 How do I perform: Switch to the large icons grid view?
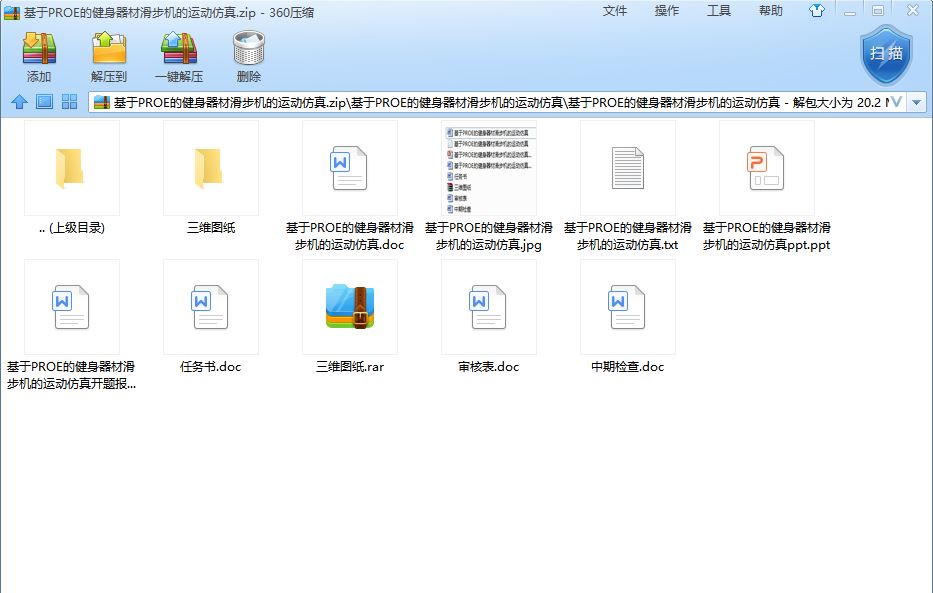pyautogui.click(x=70, y=102)
